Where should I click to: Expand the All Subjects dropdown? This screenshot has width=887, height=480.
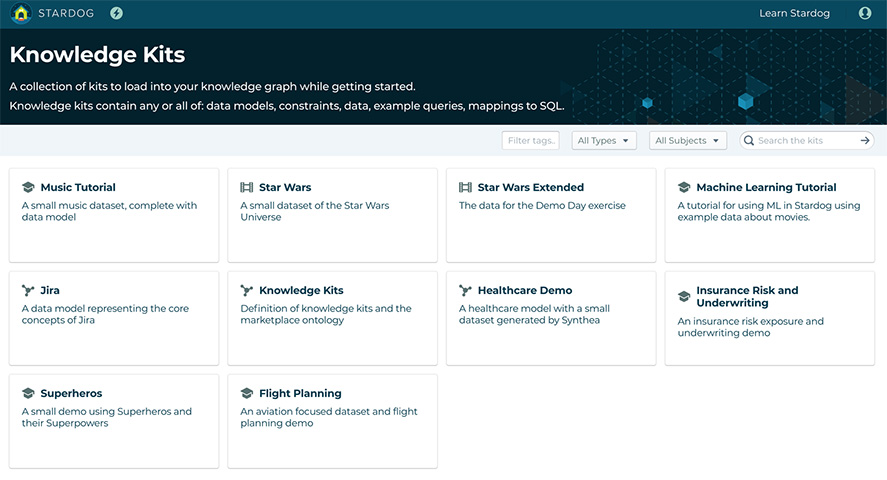[687, 140]
